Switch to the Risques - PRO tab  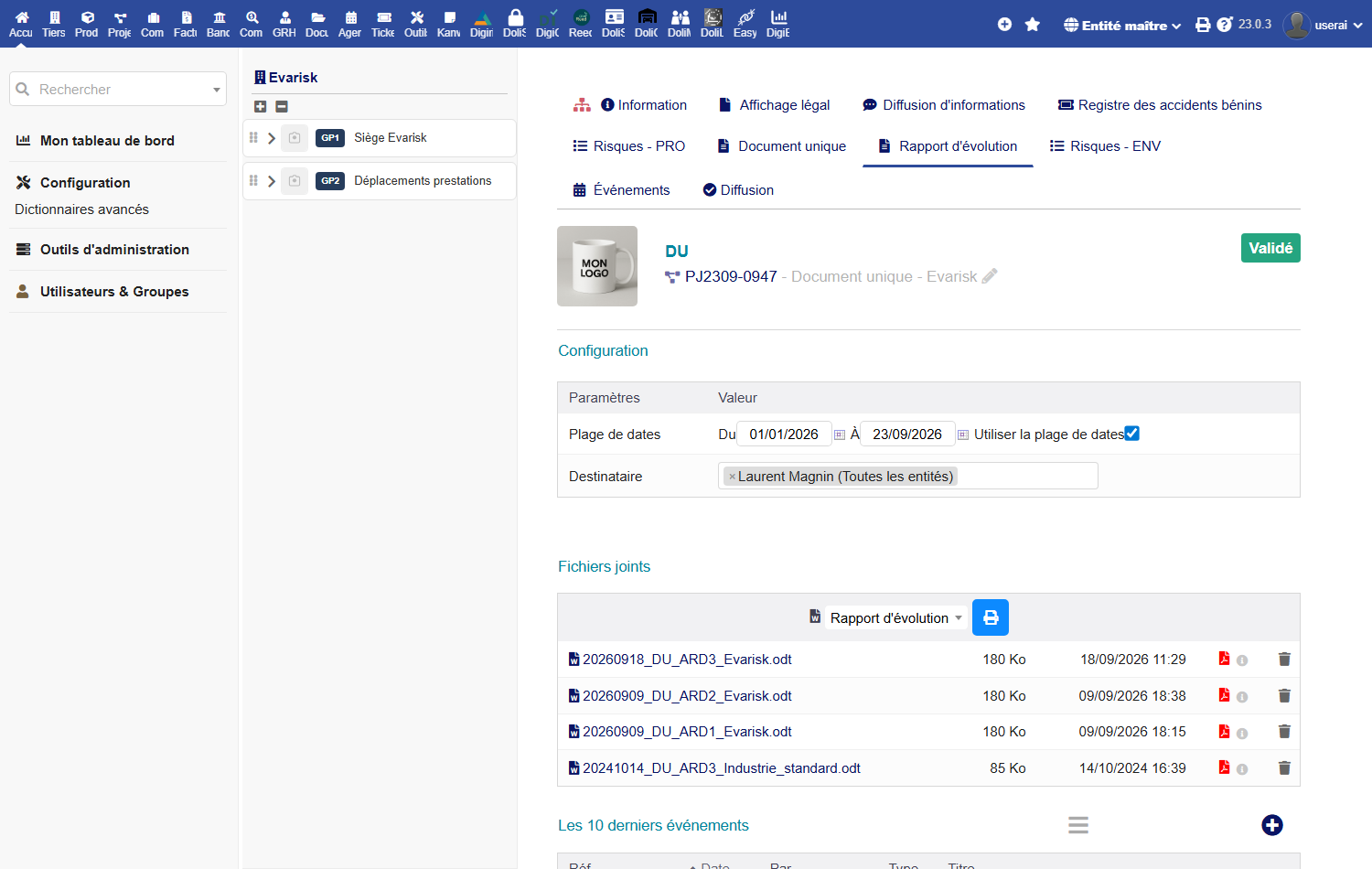pos(628,146)
